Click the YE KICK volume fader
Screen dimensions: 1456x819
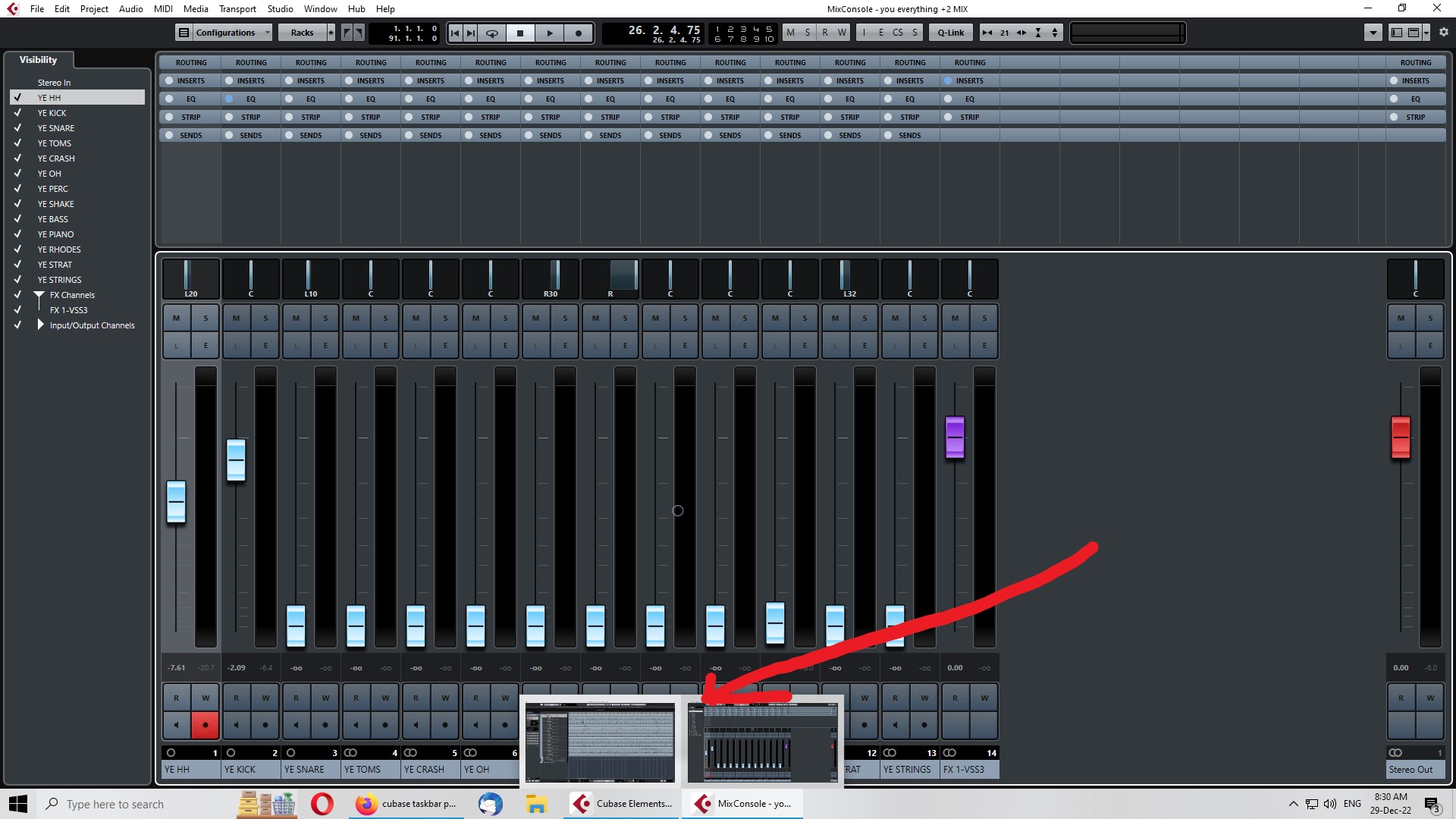coord(236,460)
